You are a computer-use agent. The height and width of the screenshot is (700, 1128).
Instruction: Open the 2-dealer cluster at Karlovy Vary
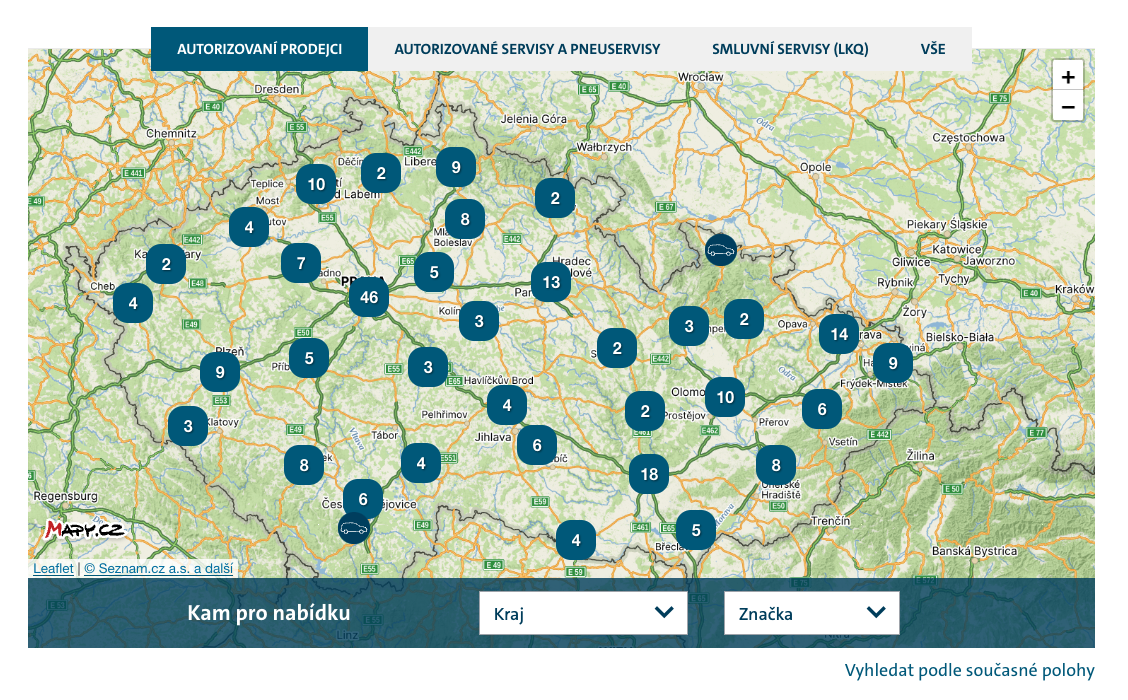coord(166,264)
